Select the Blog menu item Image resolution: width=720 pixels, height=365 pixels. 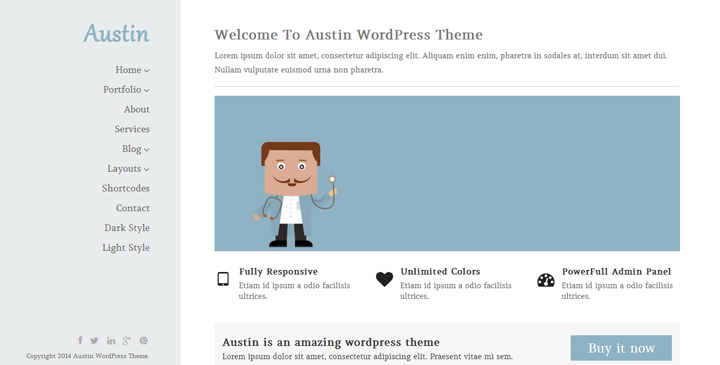131,149
